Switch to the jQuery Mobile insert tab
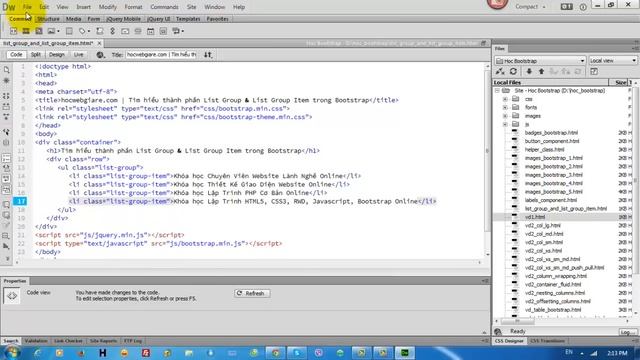Viewport: 640px width, 360px height. click(x=123, y=19)
